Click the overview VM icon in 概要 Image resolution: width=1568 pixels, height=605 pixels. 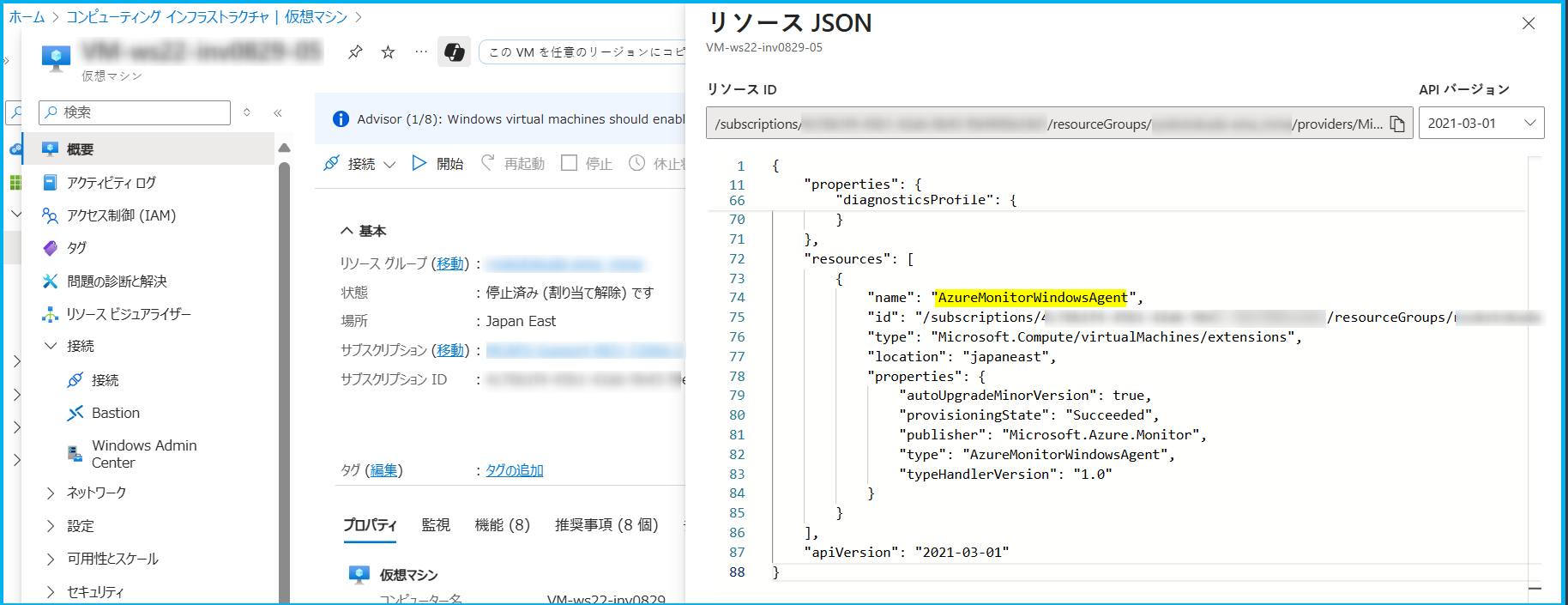click(x=50, y=149)
